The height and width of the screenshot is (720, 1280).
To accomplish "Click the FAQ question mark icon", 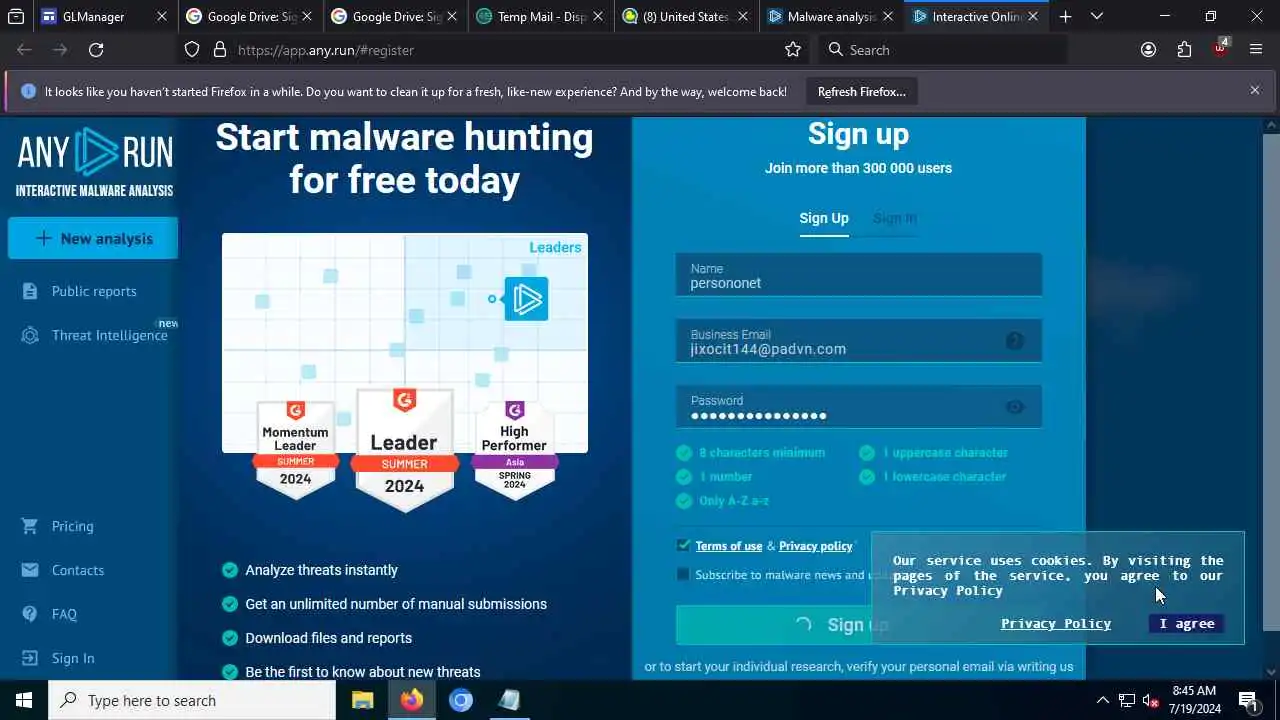I will tap(30, 614).
